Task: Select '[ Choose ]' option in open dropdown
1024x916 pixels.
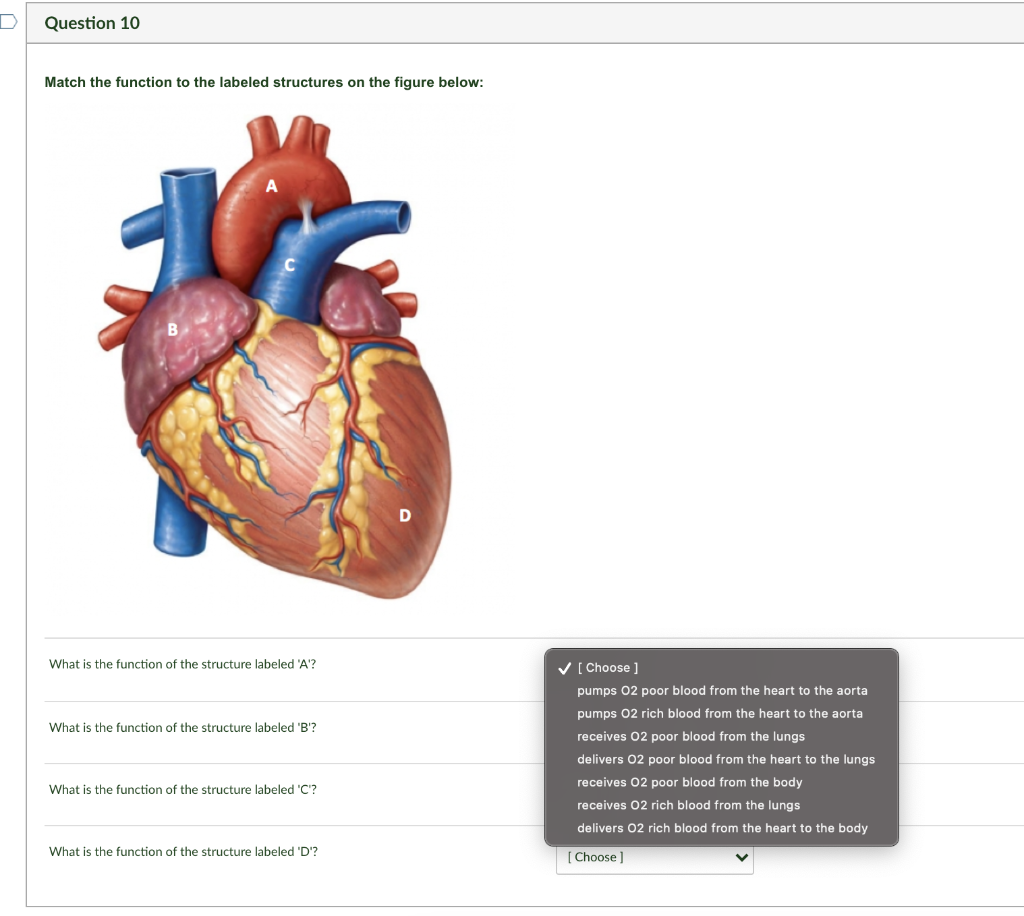Action: coord(721,667)
